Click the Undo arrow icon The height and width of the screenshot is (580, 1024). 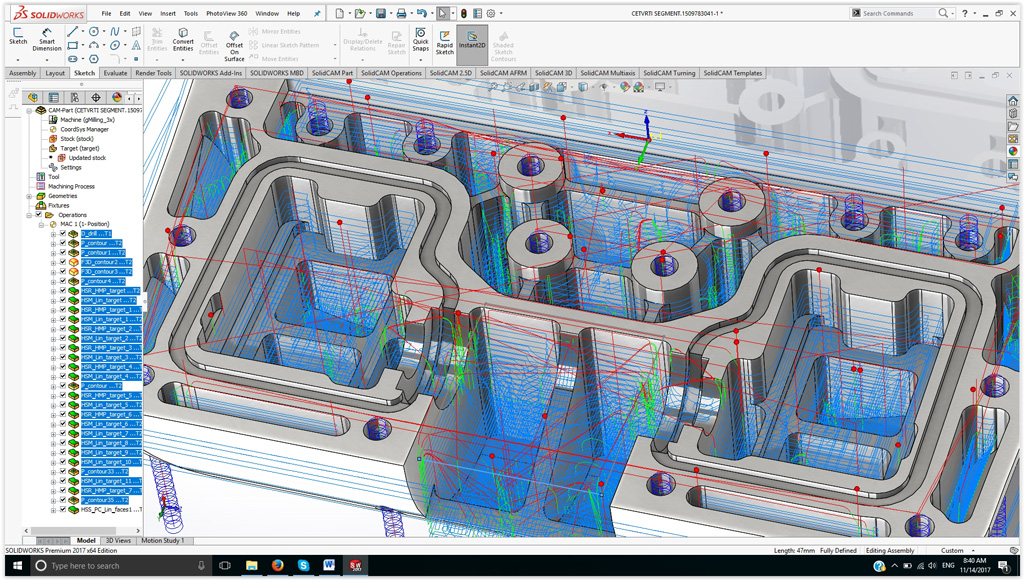[x=422, y=13]
